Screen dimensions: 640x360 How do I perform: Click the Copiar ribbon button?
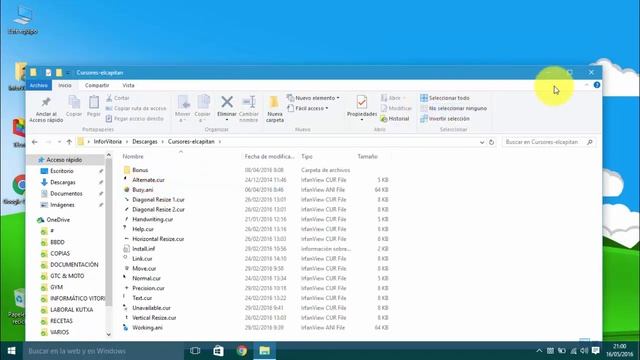tap(74, 106)
